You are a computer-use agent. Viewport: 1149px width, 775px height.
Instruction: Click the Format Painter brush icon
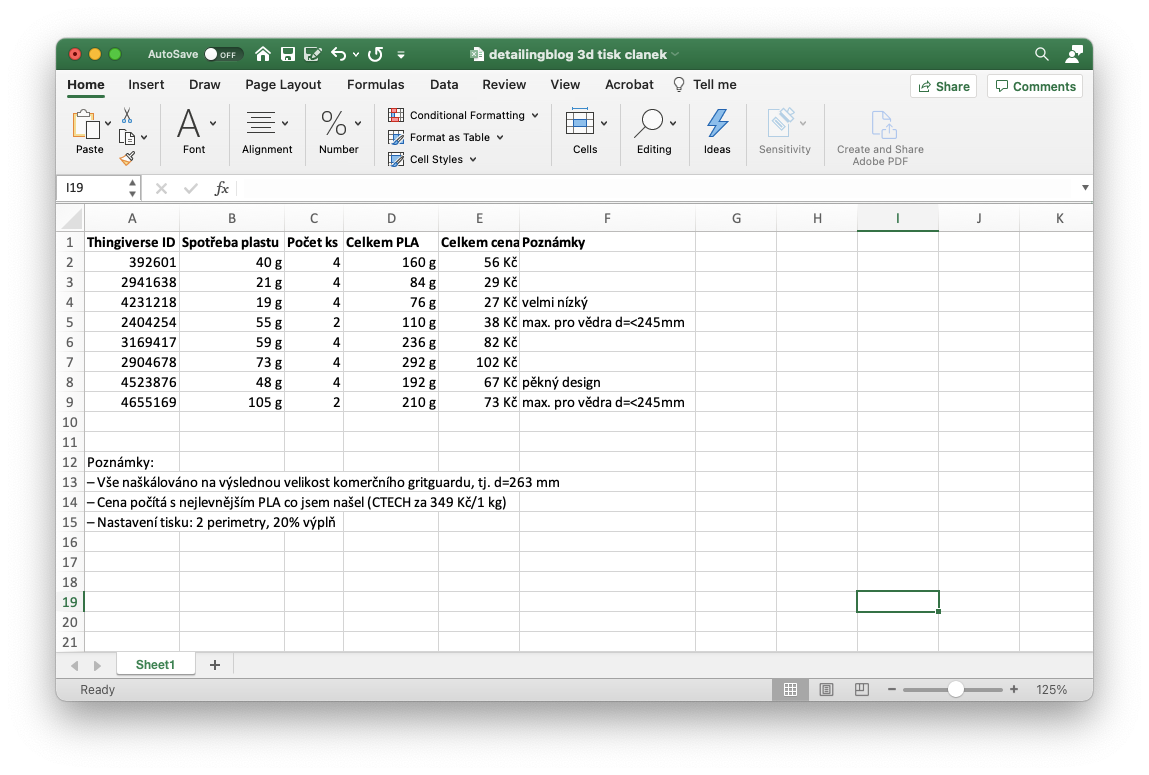click(x=127, y=158)
